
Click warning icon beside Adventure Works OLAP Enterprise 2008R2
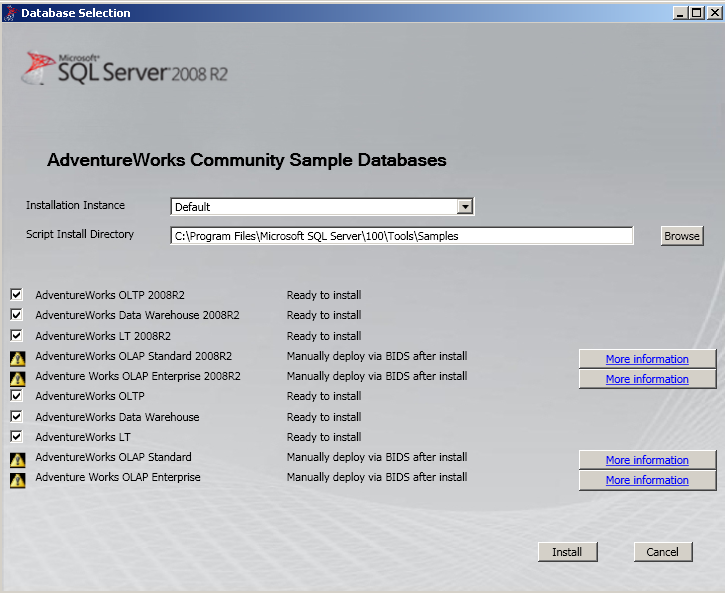18,379
